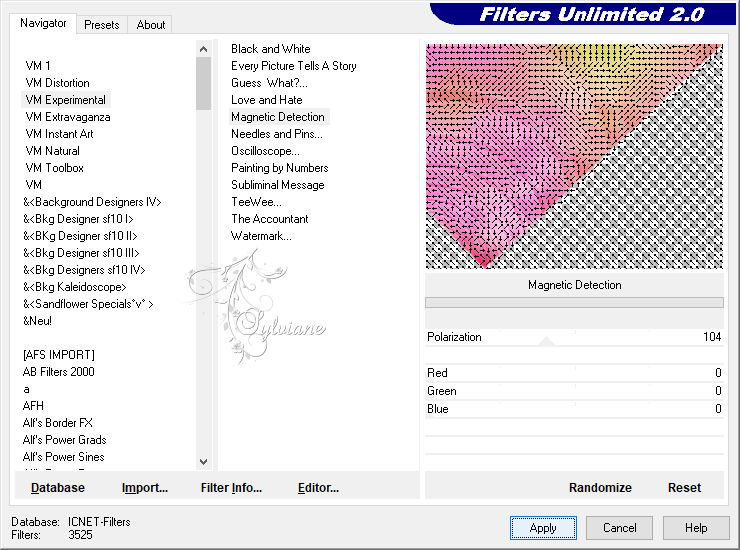Choose the TeeWee... filter
Image resolution: width=740 pixels, height=550 pixels.
[x=256, y=202]
